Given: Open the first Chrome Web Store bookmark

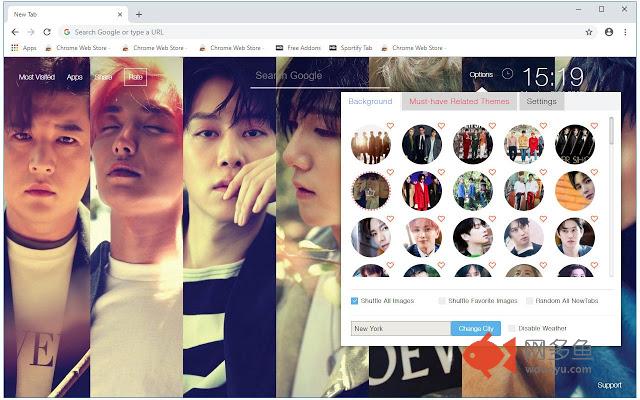Looking at the screenshot, I should click(76, 48).
